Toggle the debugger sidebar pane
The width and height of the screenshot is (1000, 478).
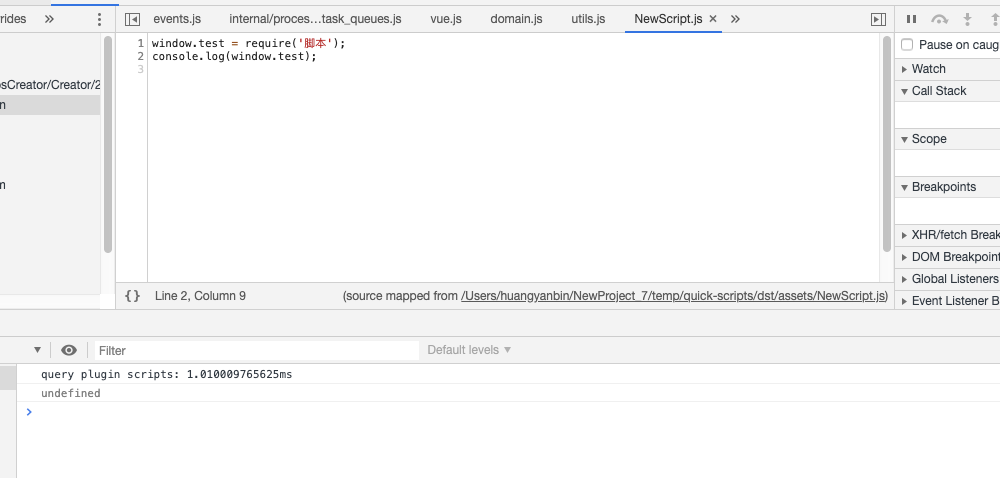878,19
